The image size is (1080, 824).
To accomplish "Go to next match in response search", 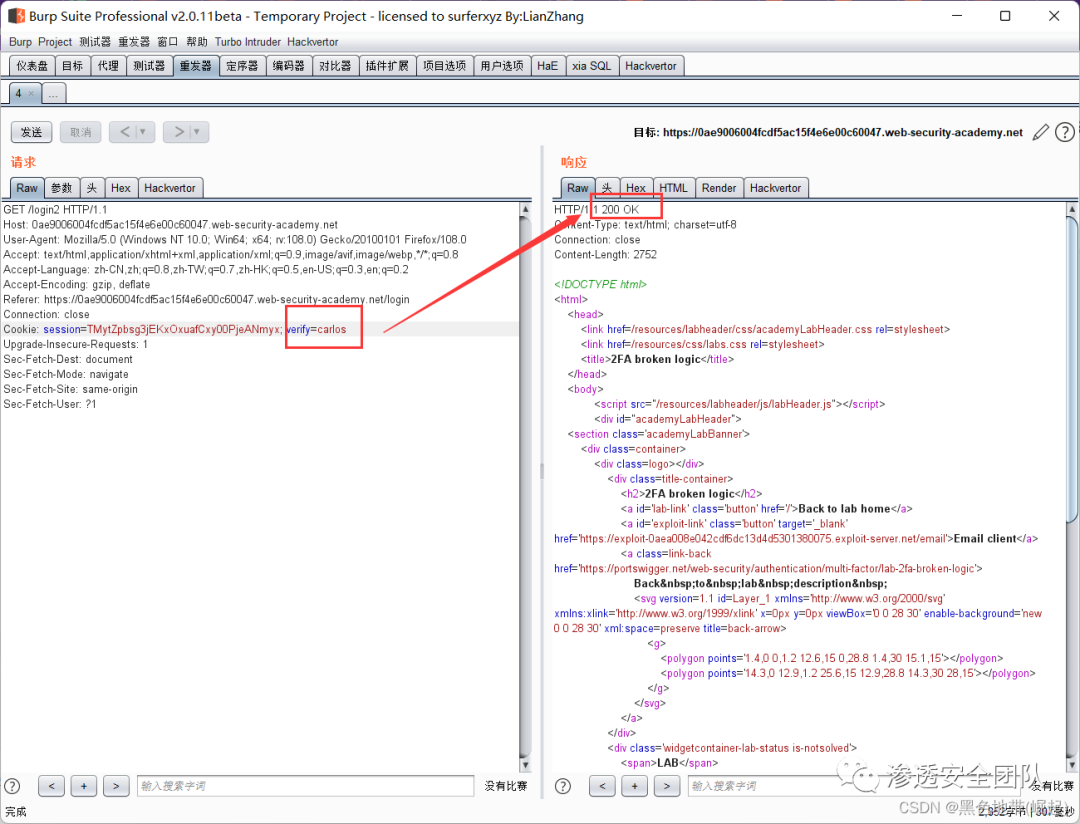I will click(667, 786).
